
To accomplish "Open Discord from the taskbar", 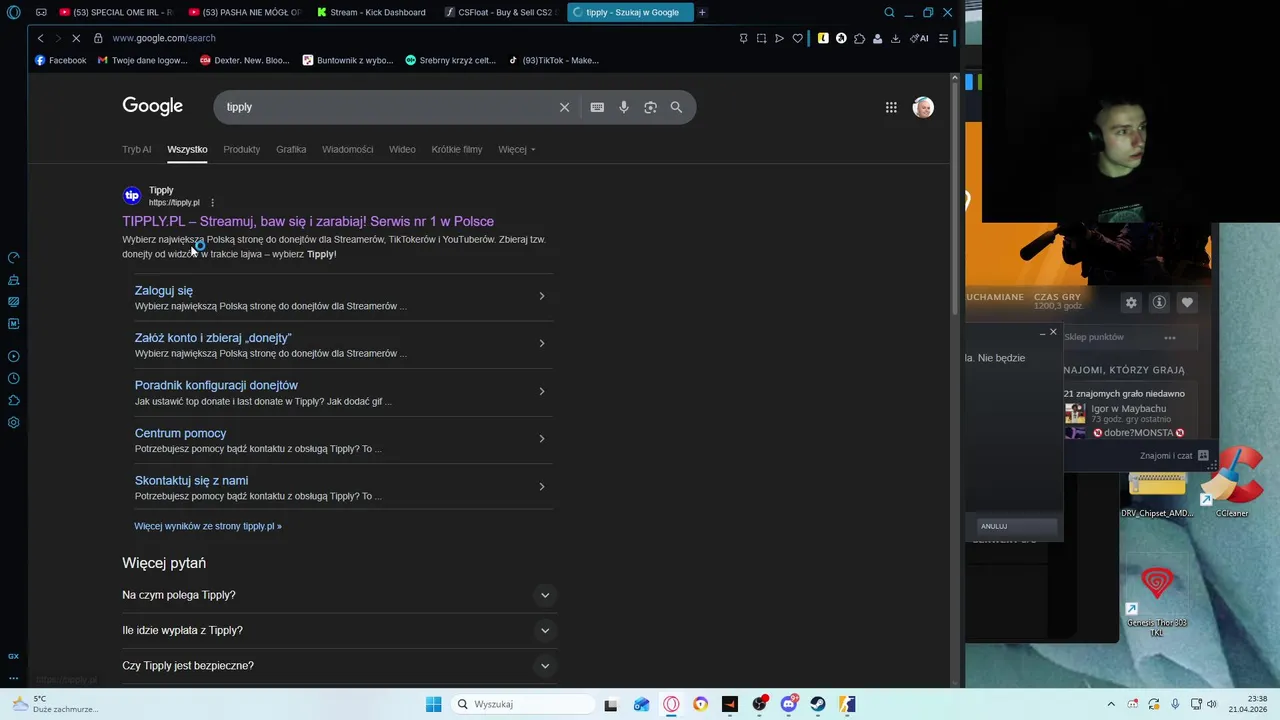I will [x=789, y=704].
